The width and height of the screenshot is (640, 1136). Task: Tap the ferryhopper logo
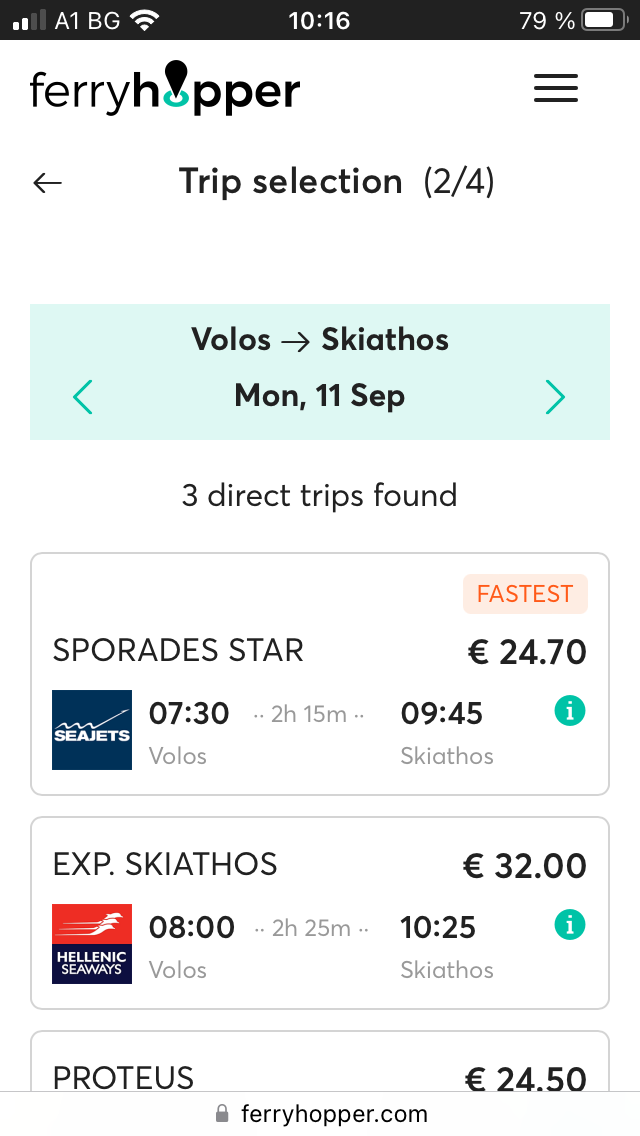tap(165, 88)
